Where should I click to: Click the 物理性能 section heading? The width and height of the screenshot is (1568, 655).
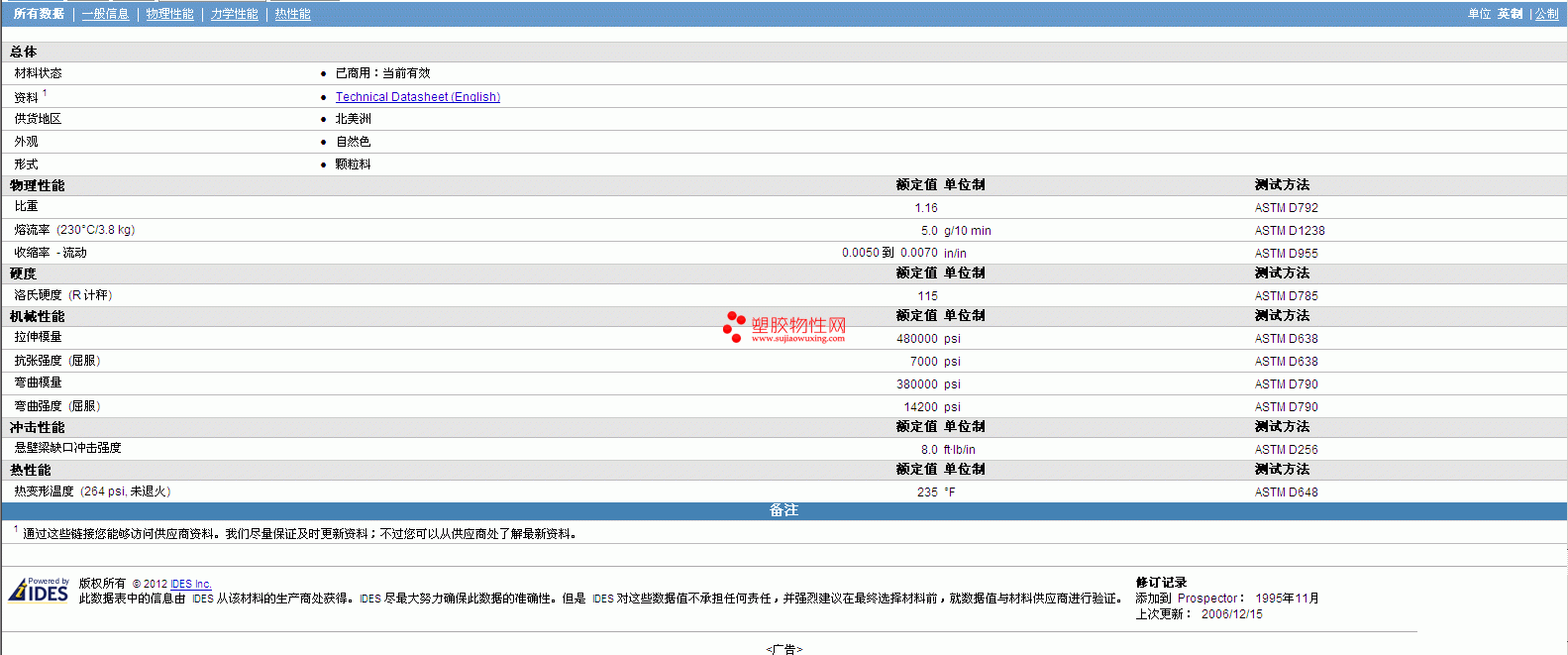(38, 185)
